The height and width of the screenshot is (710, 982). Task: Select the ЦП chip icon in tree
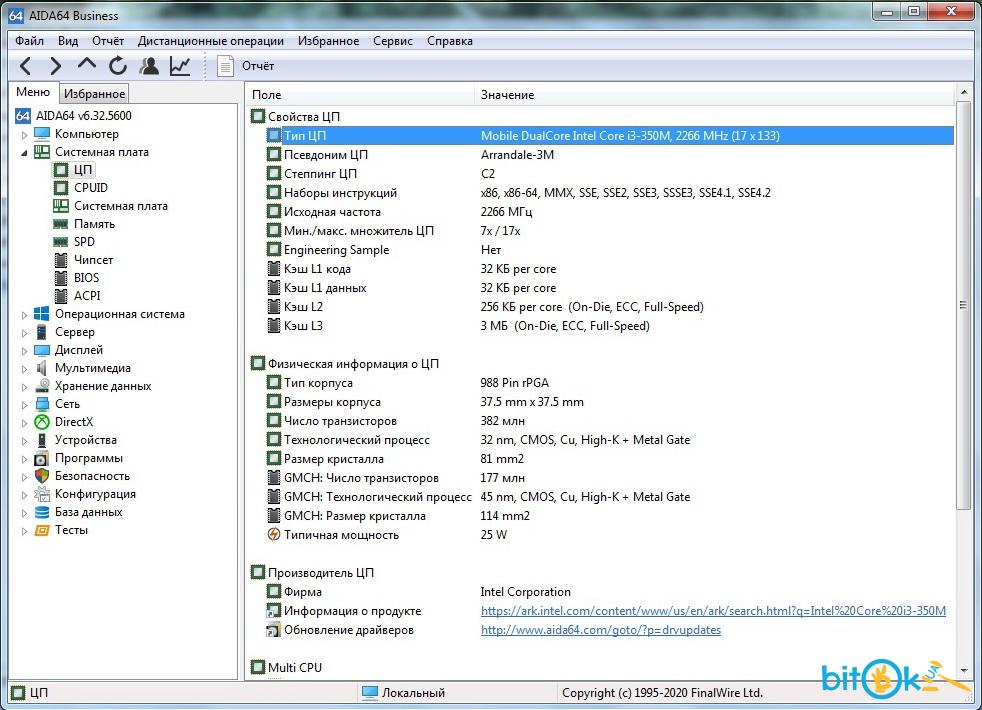(x=61, y=170)
